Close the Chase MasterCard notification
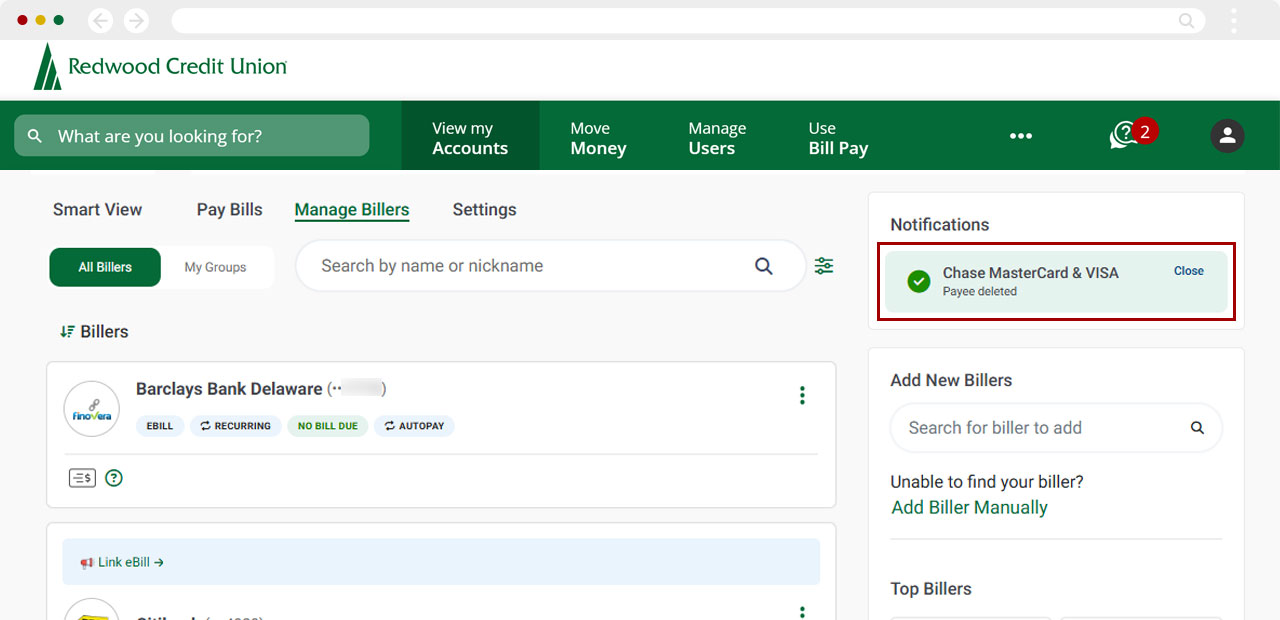The height and width of the screenshot is (620, 1280). [1188, 270]
